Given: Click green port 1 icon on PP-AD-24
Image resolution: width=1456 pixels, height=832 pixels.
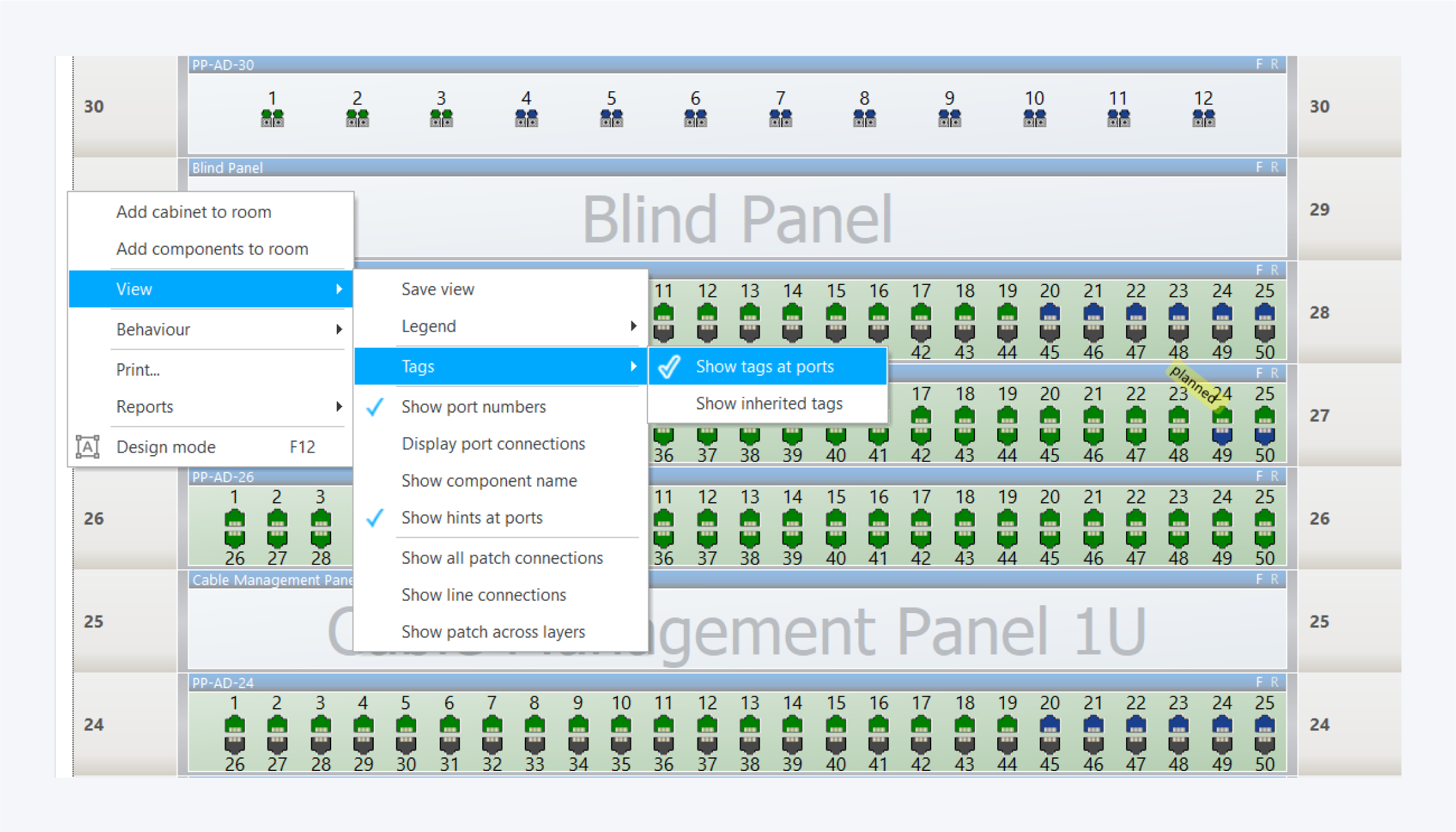Looking at the screenshot, I should pyautogui.click(x=234, y=723).
